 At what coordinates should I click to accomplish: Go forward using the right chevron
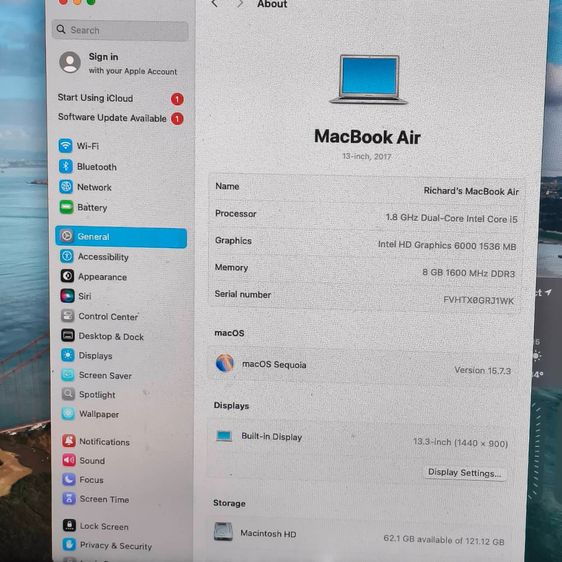pyautogui.click(x=240, y=4)
